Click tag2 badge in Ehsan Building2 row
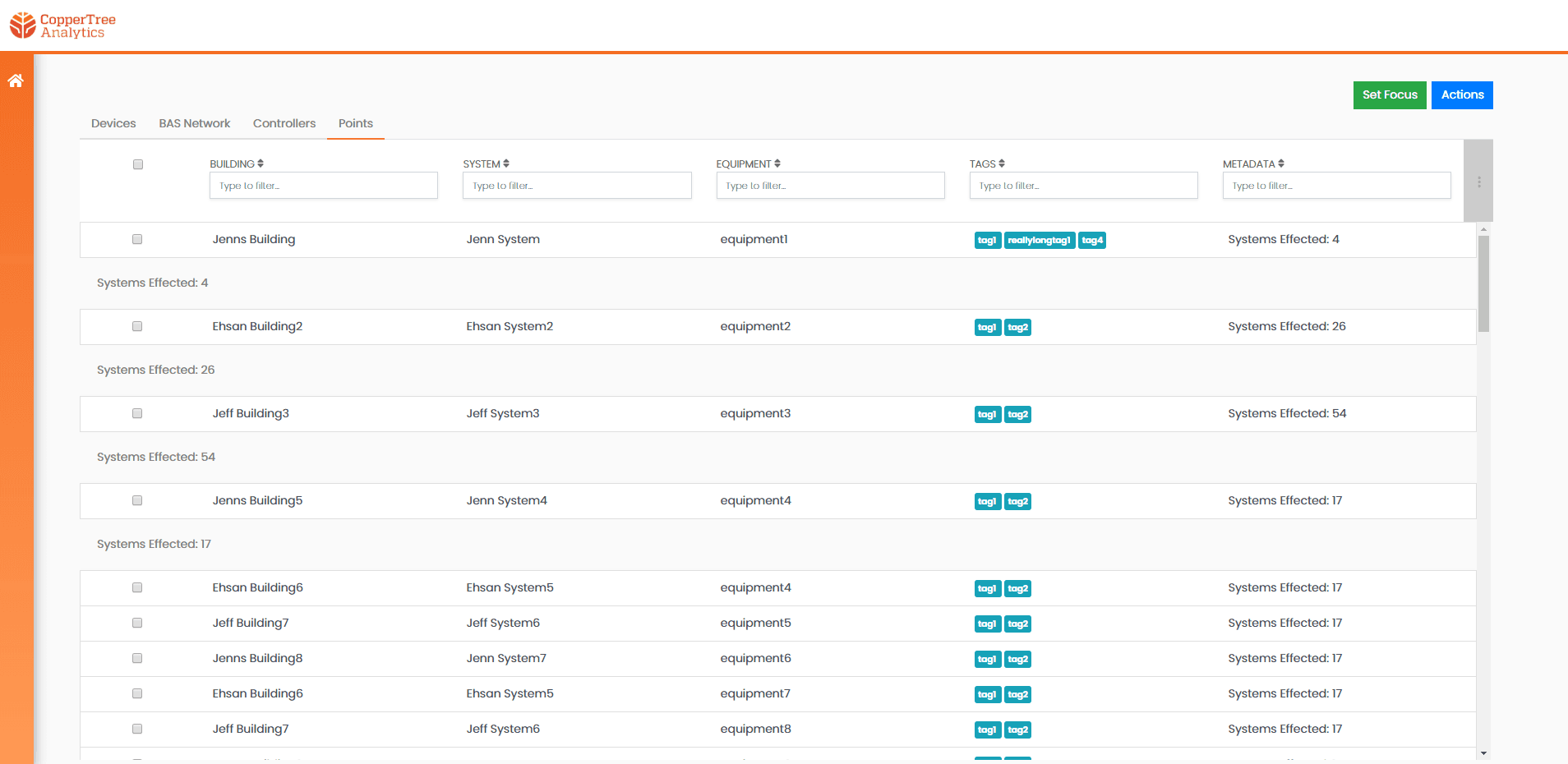The height and width of the screenshot is (764, 1568). coord(1018,327)
